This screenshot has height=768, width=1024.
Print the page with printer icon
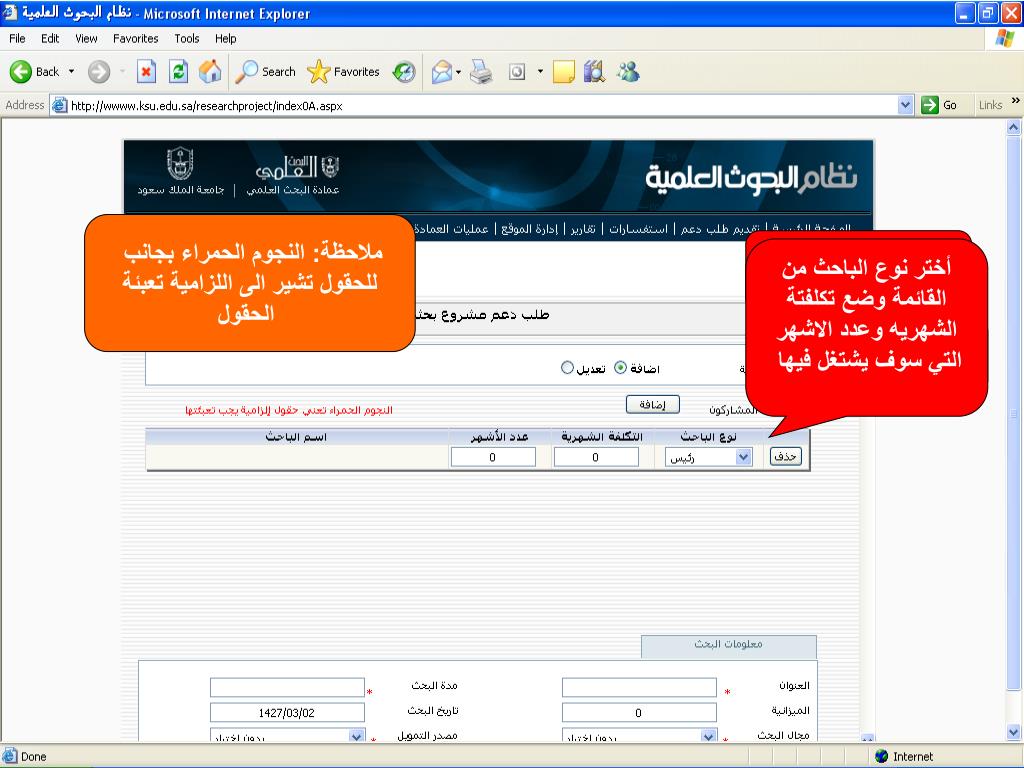click(481, 72)
